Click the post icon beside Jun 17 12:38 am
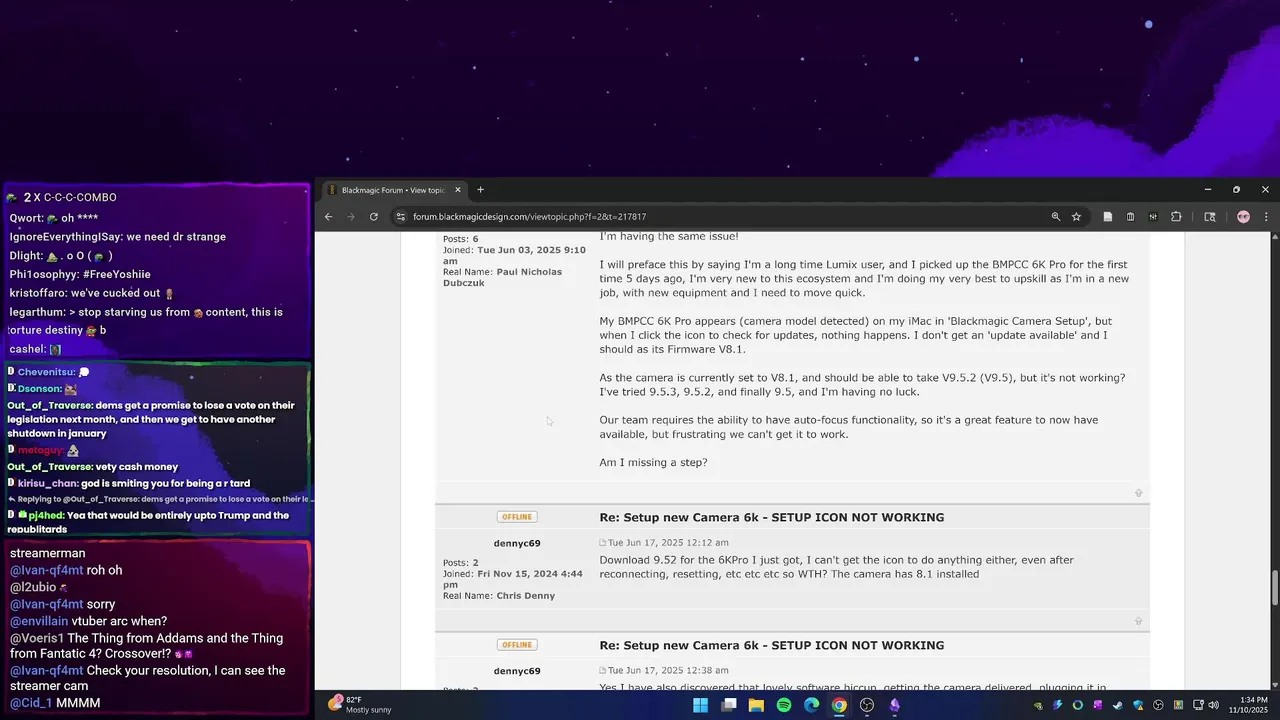 tap(603, 671)
